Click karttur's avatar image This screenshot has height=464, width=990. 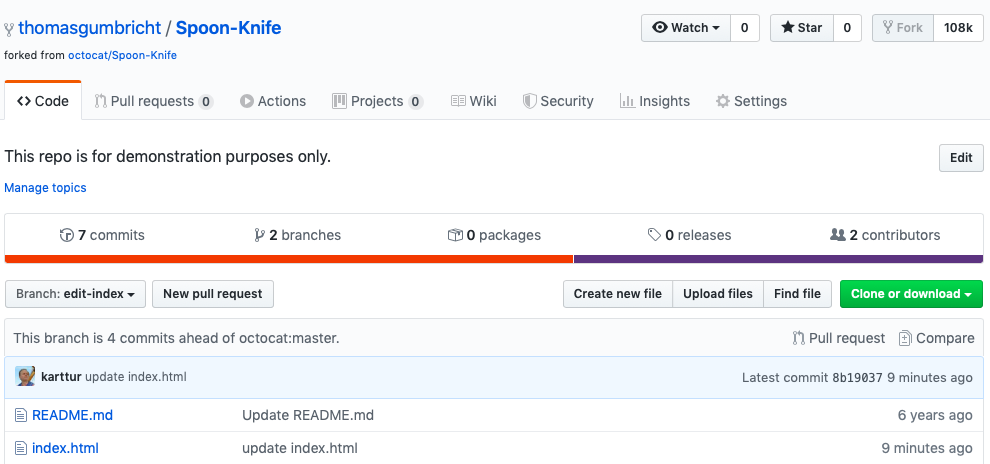(x=25, y=377)
